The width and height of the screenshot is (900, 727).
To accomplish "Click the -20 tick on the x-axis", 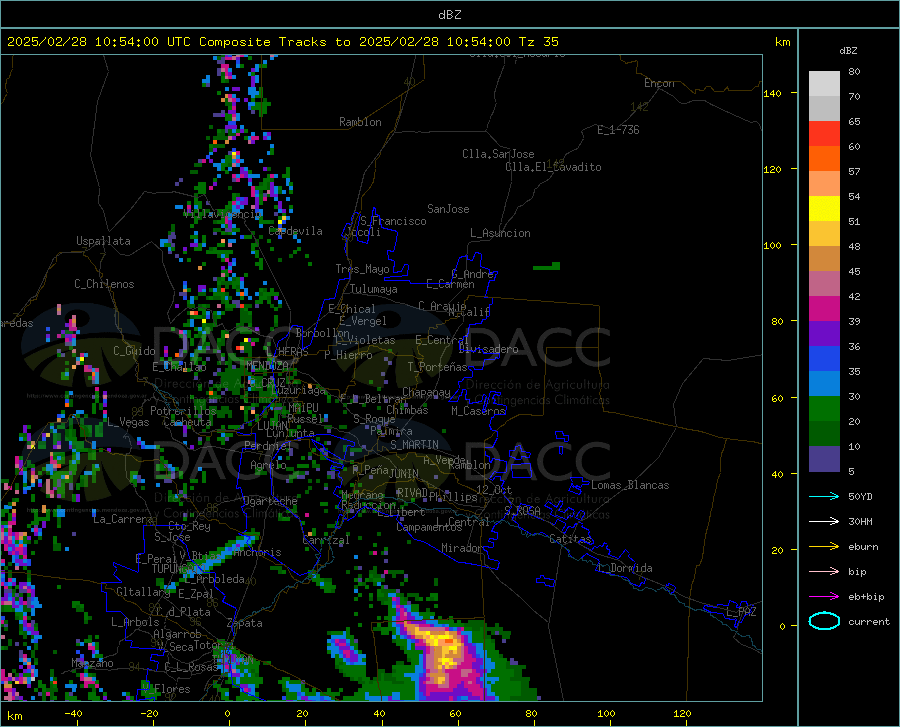I will [x=149, y=713].
